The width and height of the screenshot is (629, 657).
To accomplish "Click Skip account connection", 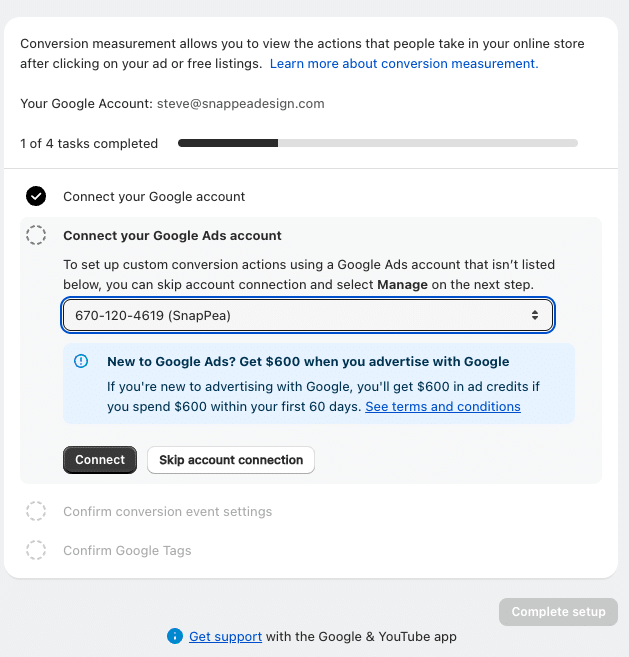I will (x=231, y=460).
